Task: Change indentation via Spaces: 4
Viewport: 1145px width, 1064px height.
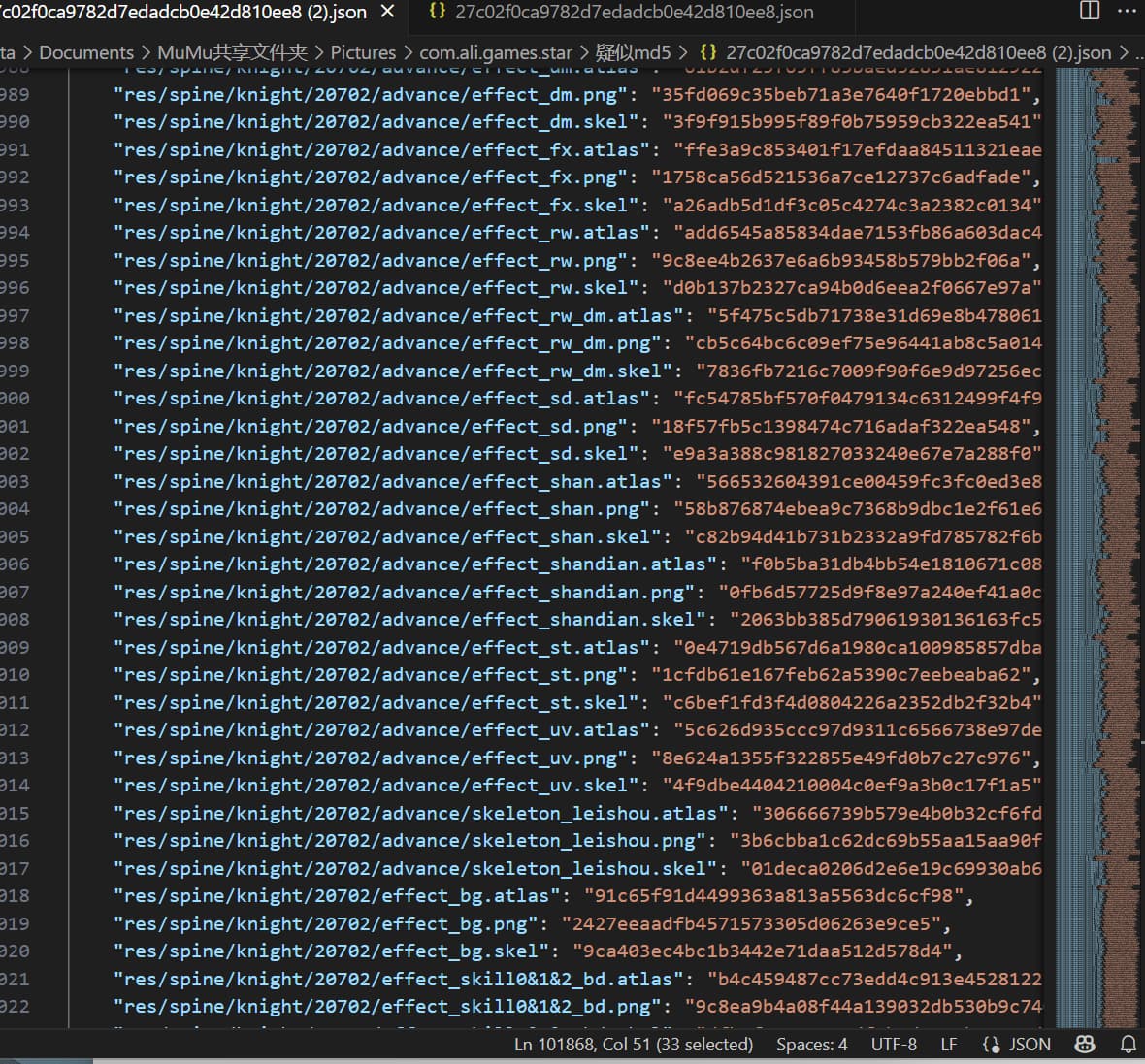Action: [x=811, y=1044]
